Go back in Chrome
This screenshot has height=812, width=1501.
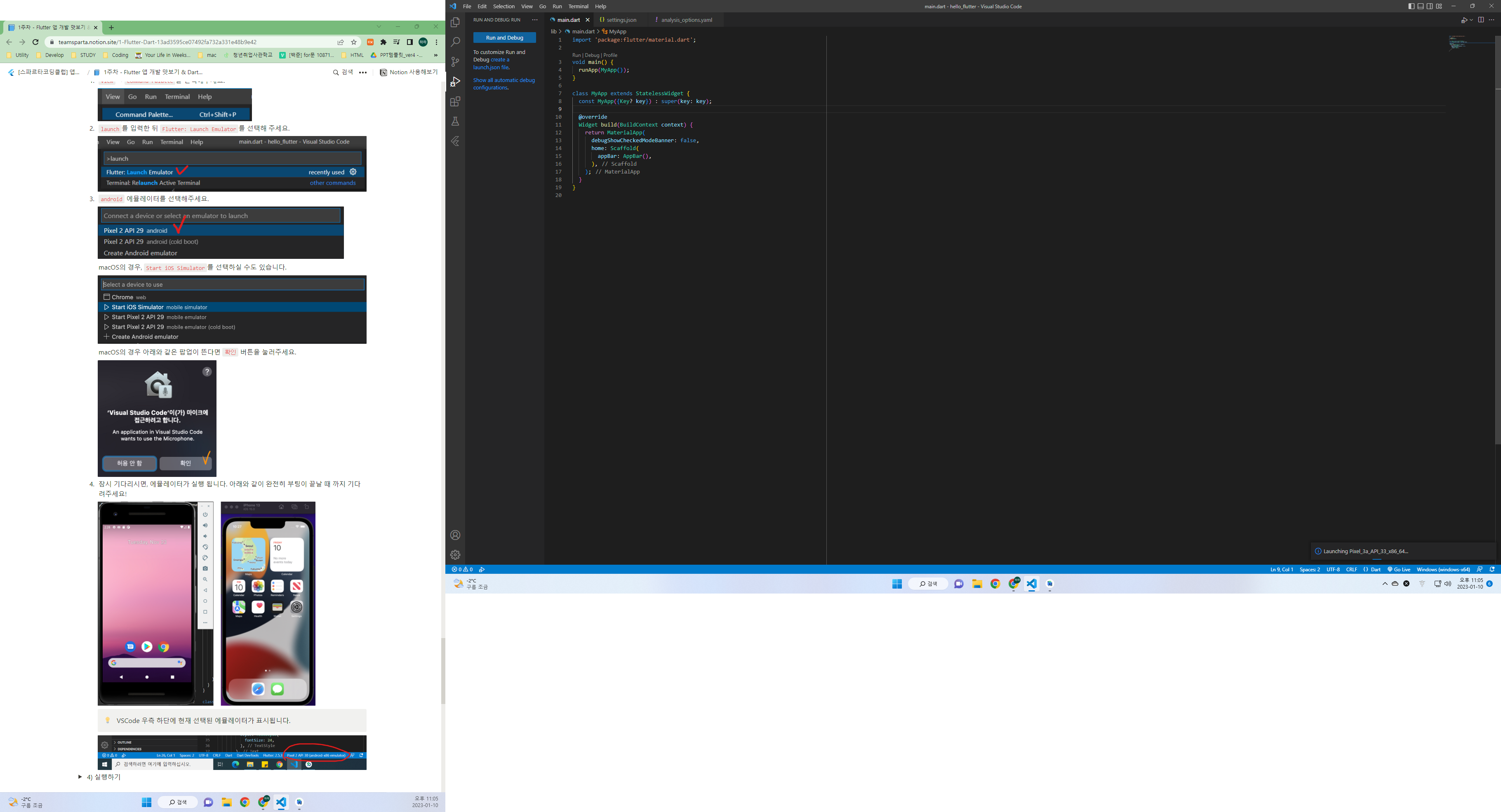[x=9, y=42]
